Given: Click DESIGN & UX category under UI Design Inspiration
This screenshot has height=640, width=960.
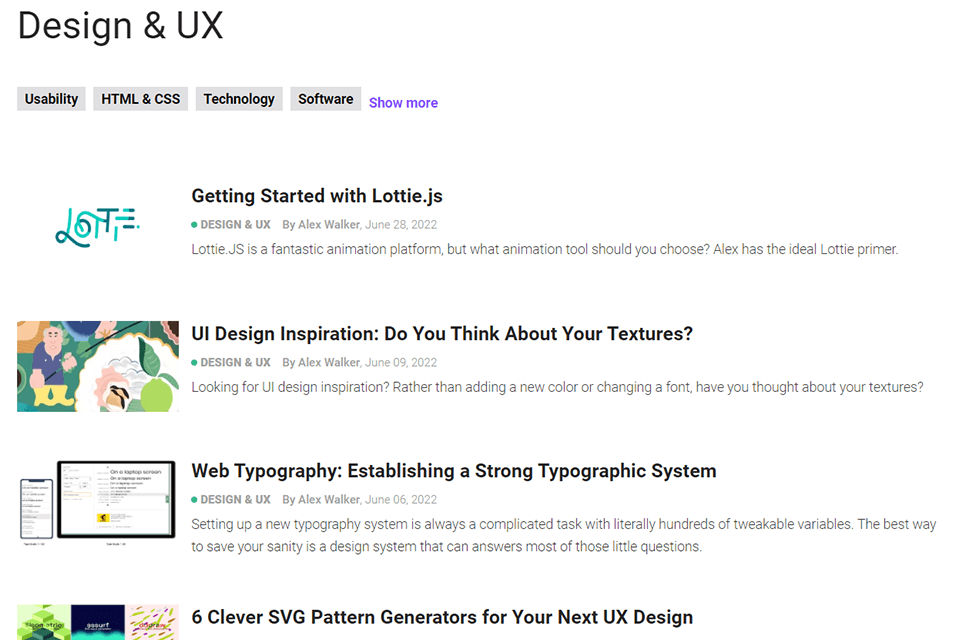Looking at the screenshot, I should pos(235,363).
